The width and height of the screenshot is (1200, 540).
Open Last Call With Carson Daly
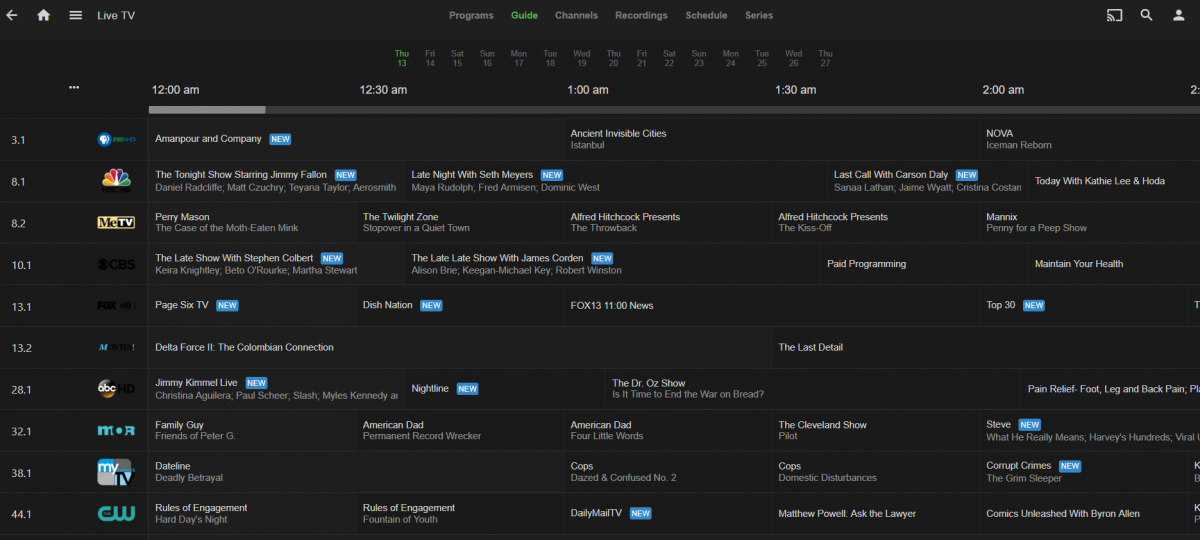point(926,181)
